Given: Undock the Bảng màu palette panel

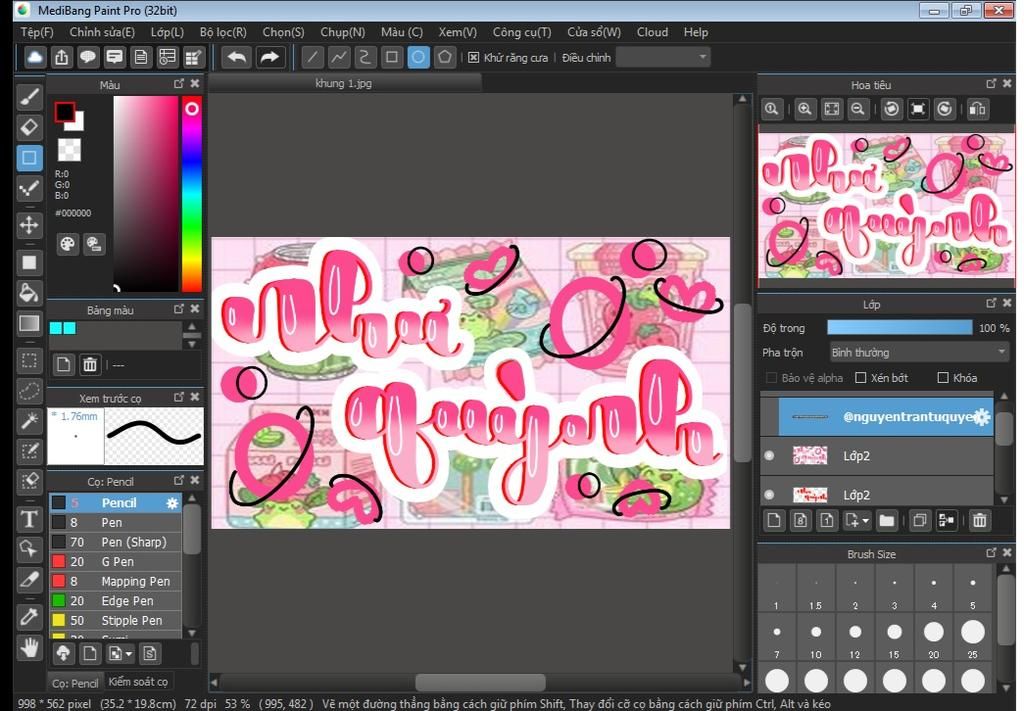Looking at the screenshot, I should tap(179, 309).
